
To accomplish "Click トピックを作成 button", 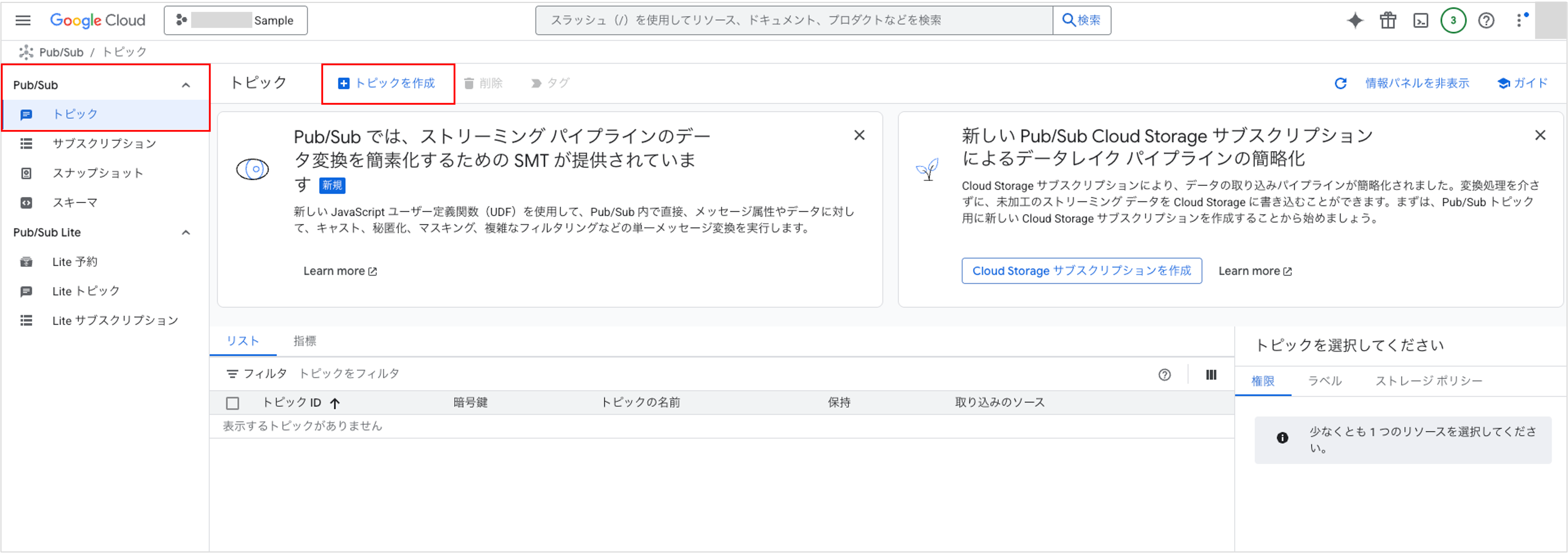I will coord(387,84).
